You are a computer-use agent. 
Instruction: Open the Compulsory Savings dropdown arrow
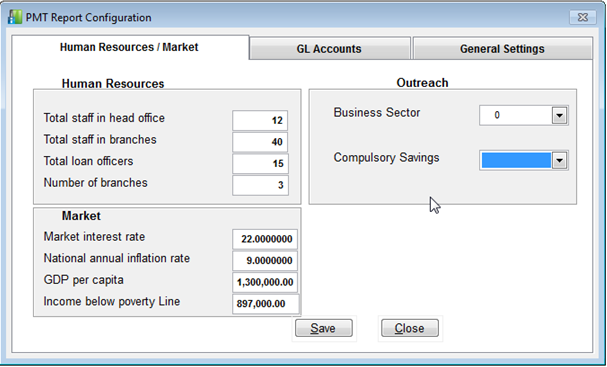559,160
